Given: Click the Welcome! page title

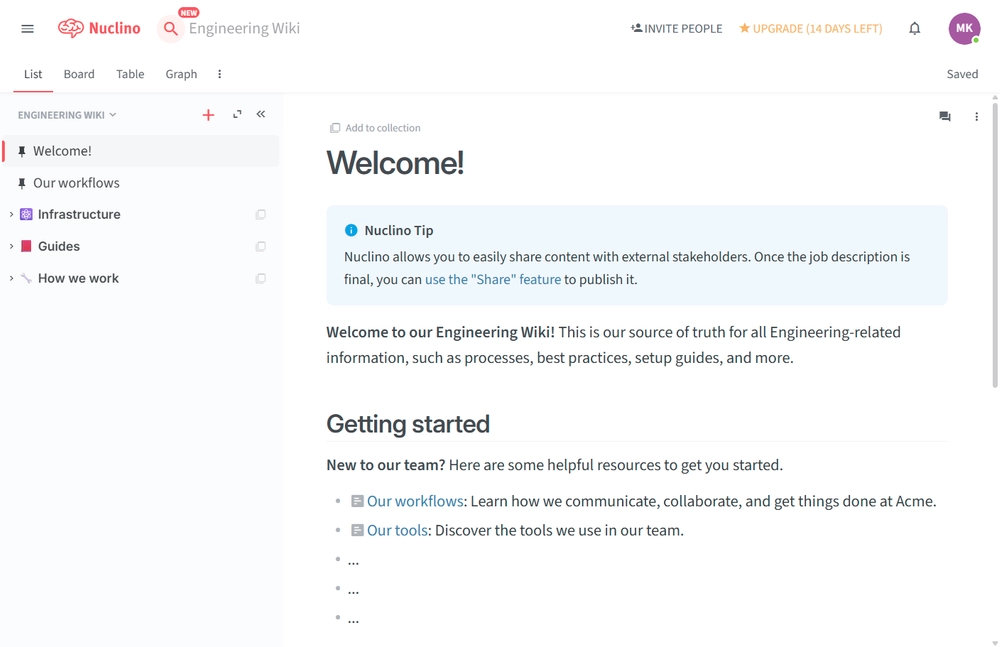Looking at the screenshot, I should point(395,163).
